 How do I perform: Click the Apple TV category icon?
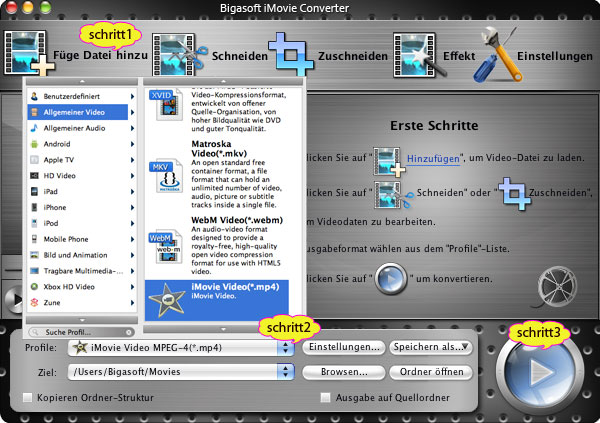(34, 160)
